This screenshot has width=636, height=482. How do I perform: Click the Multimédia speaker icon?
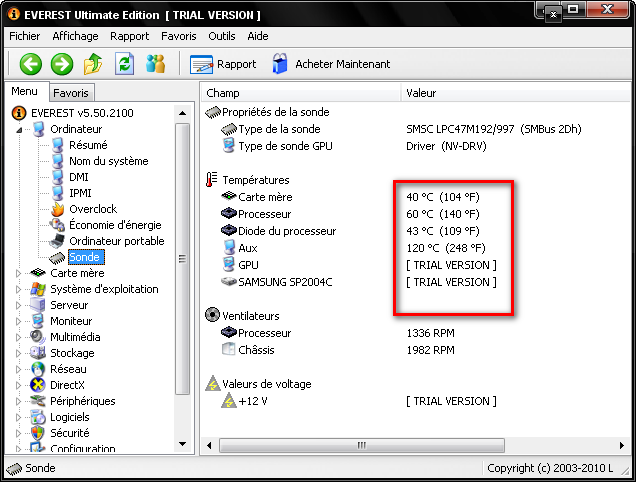pyautogui.click(x=38, y=337)
